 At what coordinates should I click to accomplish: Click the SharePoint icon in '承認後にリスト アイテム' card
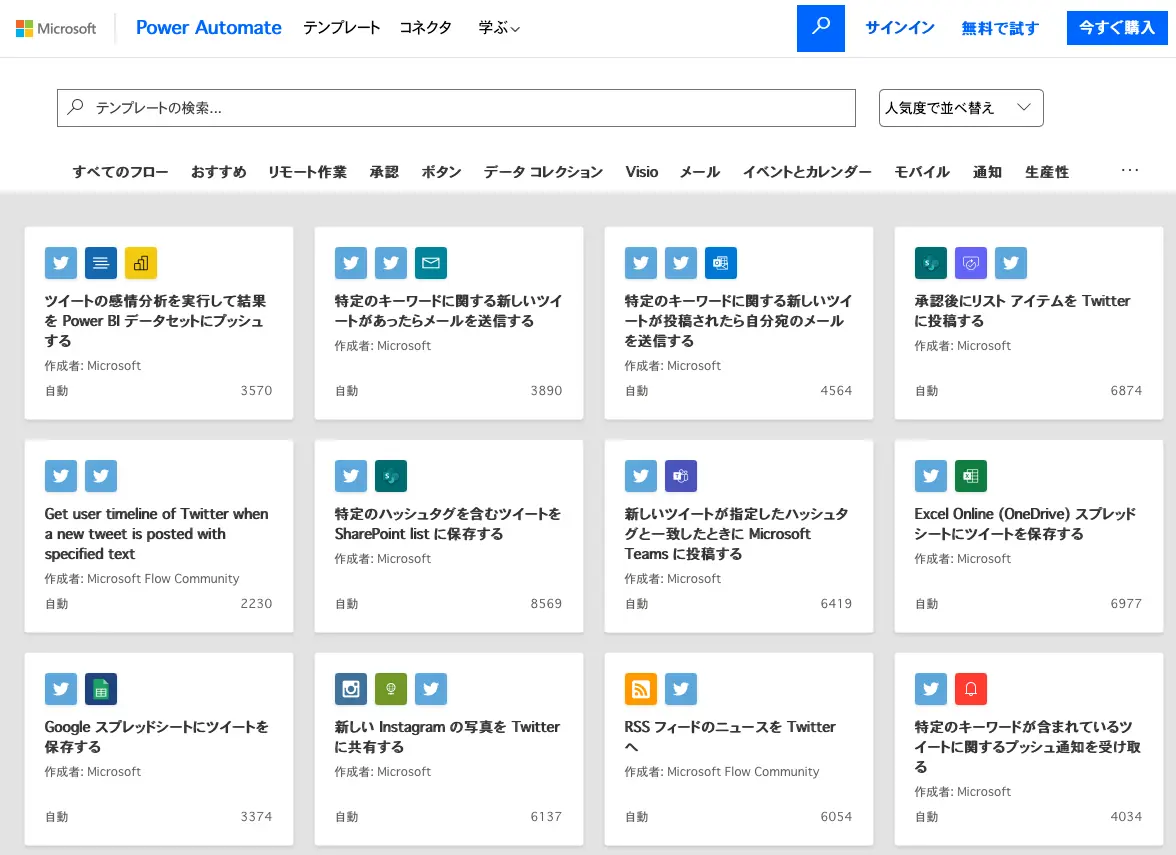[931, 263]
